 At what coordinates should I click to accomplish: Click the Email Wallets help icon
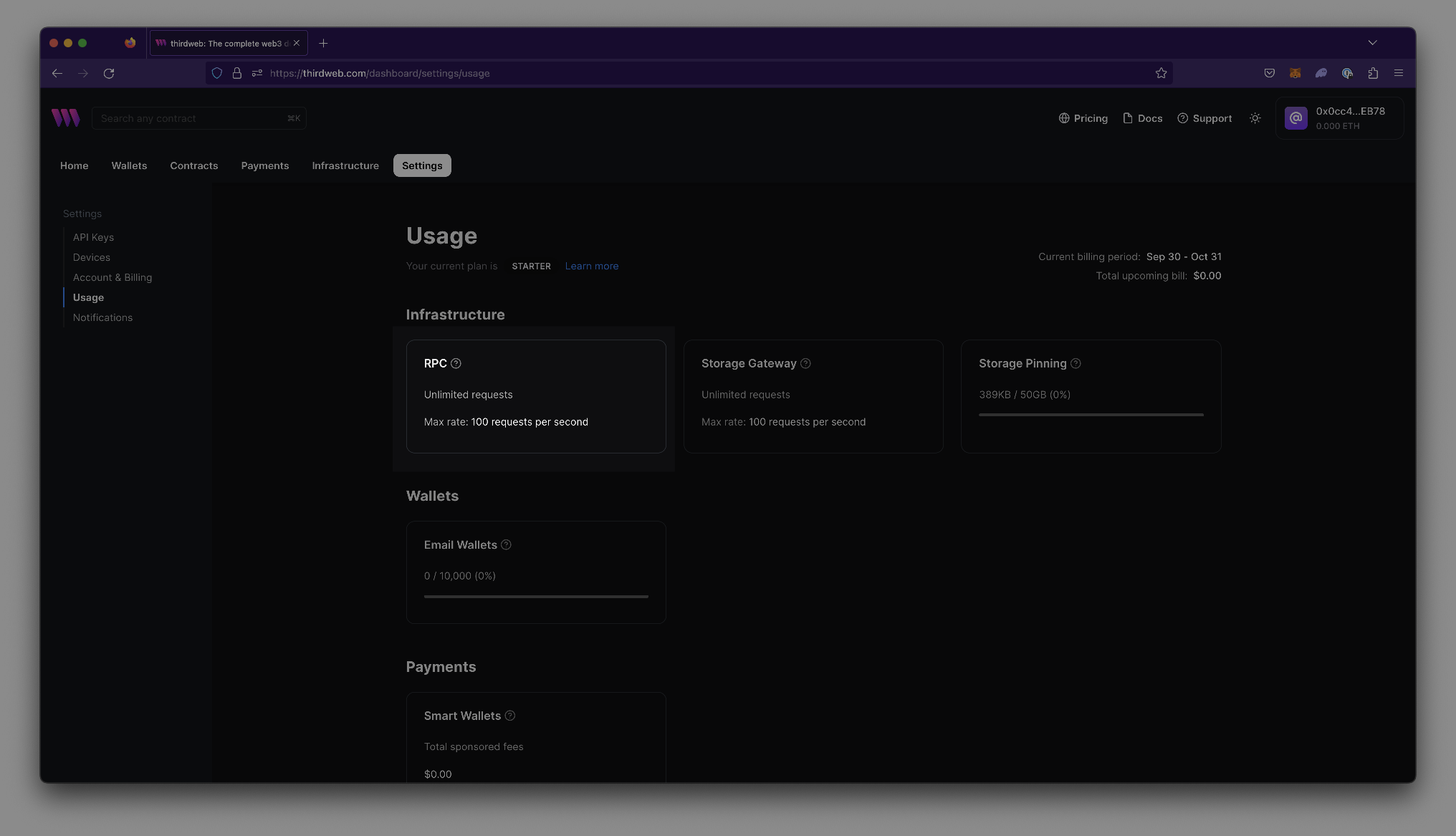click(506, 544)
